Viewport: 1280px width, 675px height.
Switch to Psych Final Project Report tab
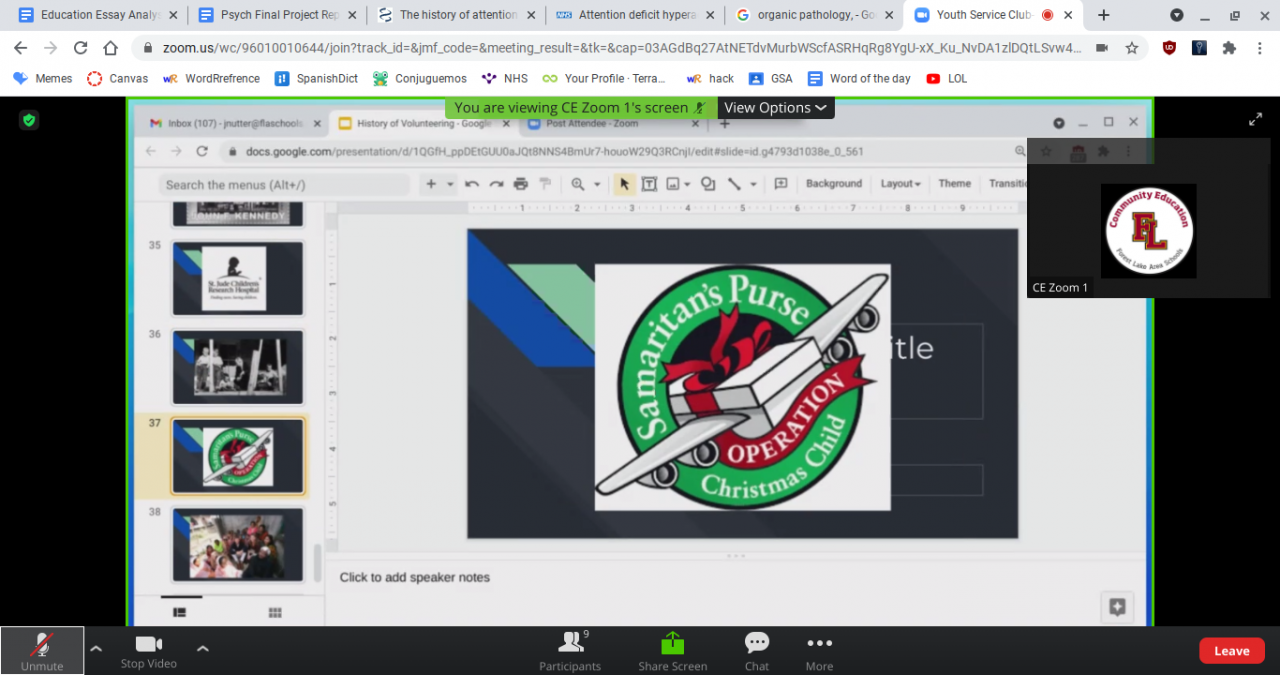[x=276, y=15]
